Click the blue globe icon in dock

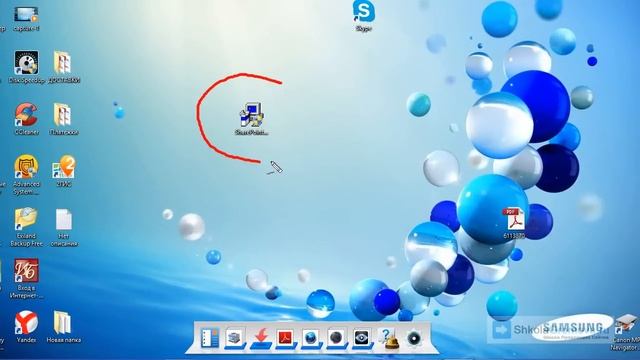click(x=311, y=338)
